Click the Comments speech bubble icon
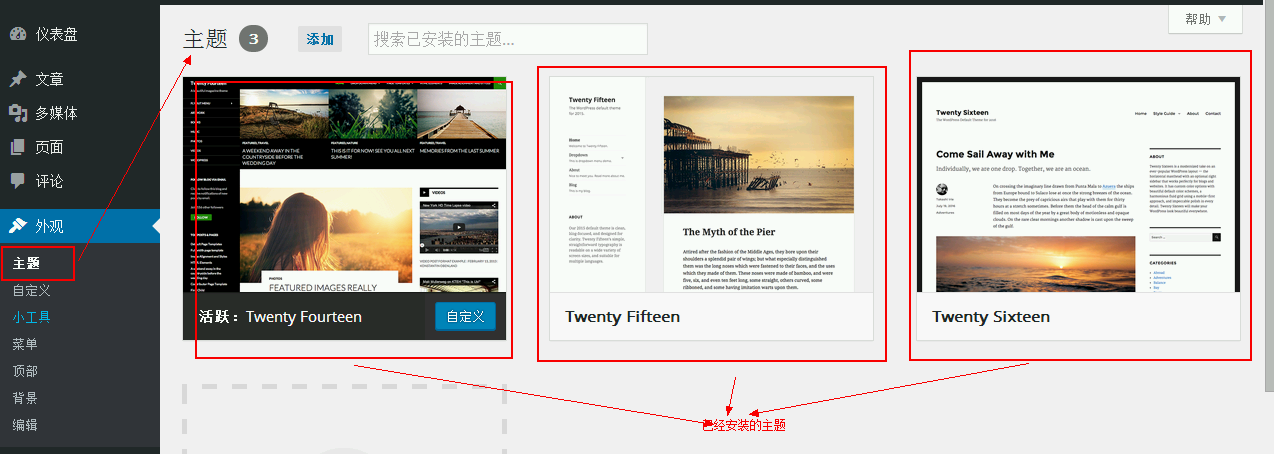1274x454 pixels. click(x=18, y=181)
